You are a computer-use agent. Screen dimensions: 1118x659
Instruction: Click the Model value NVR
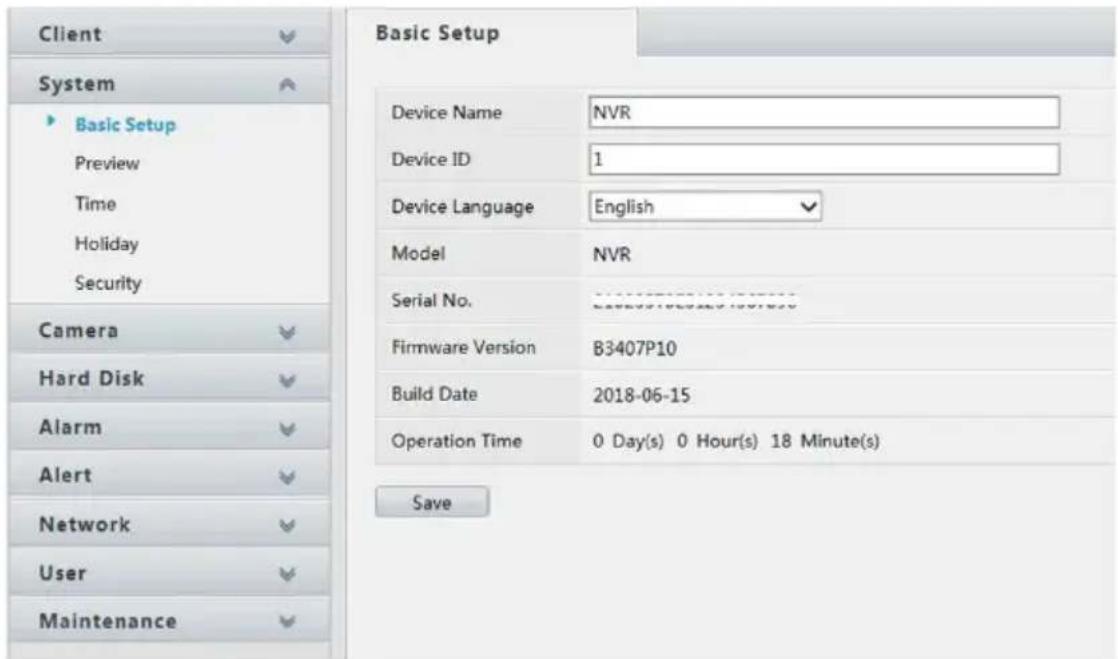pos(612,255)
